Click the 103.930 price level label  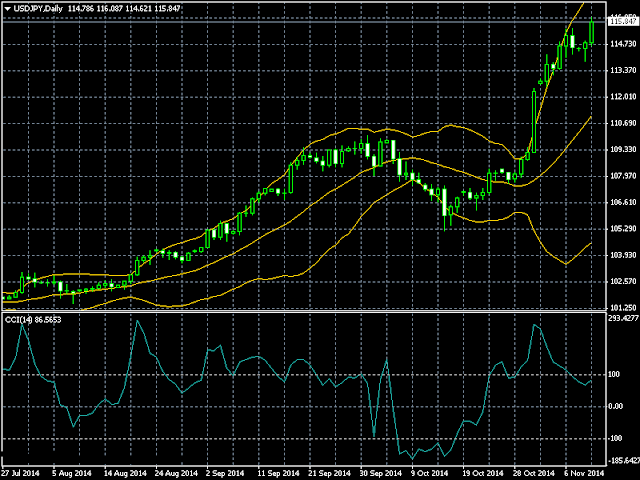pos(623,256)
